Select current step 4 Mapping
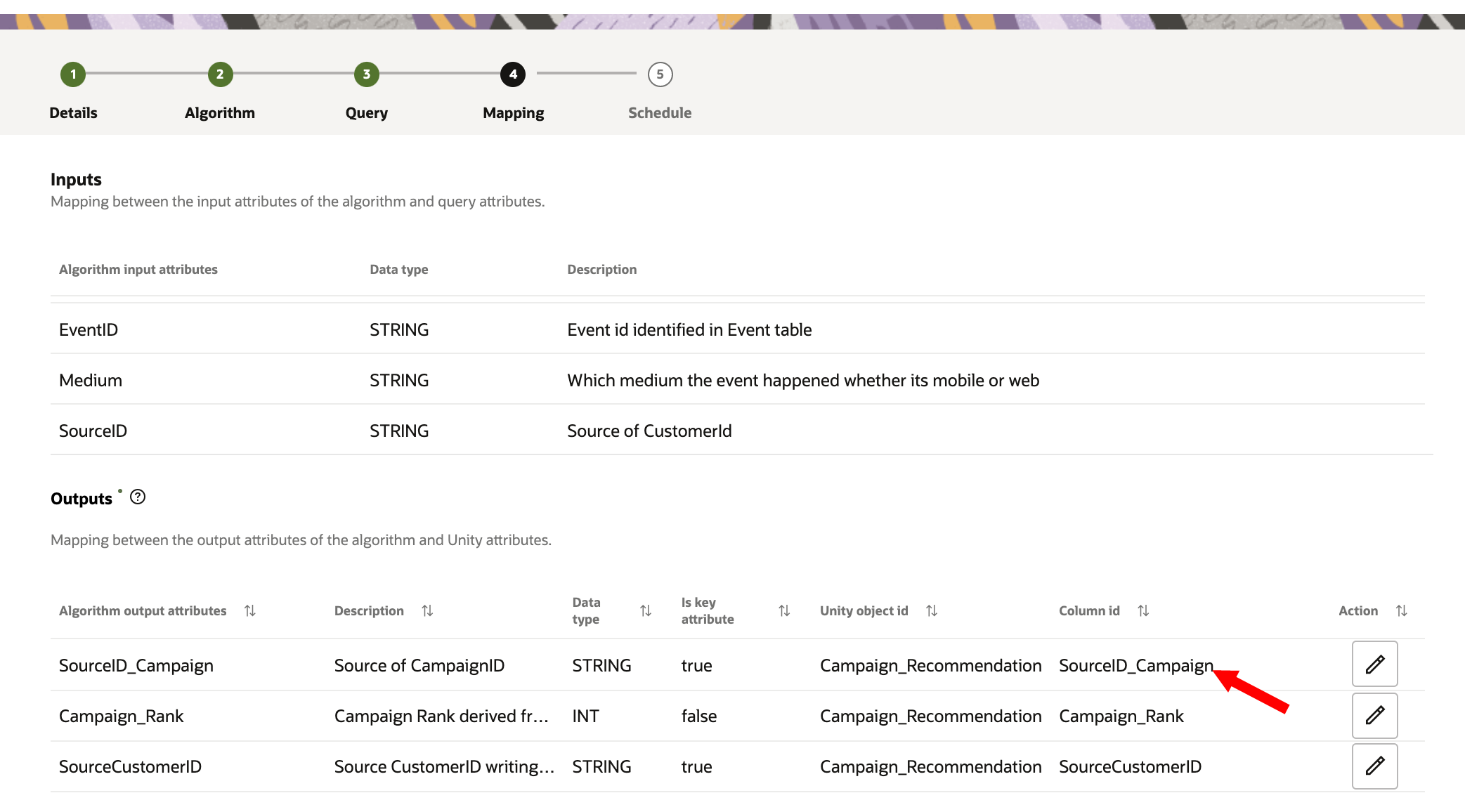 (x=513, y=74)
